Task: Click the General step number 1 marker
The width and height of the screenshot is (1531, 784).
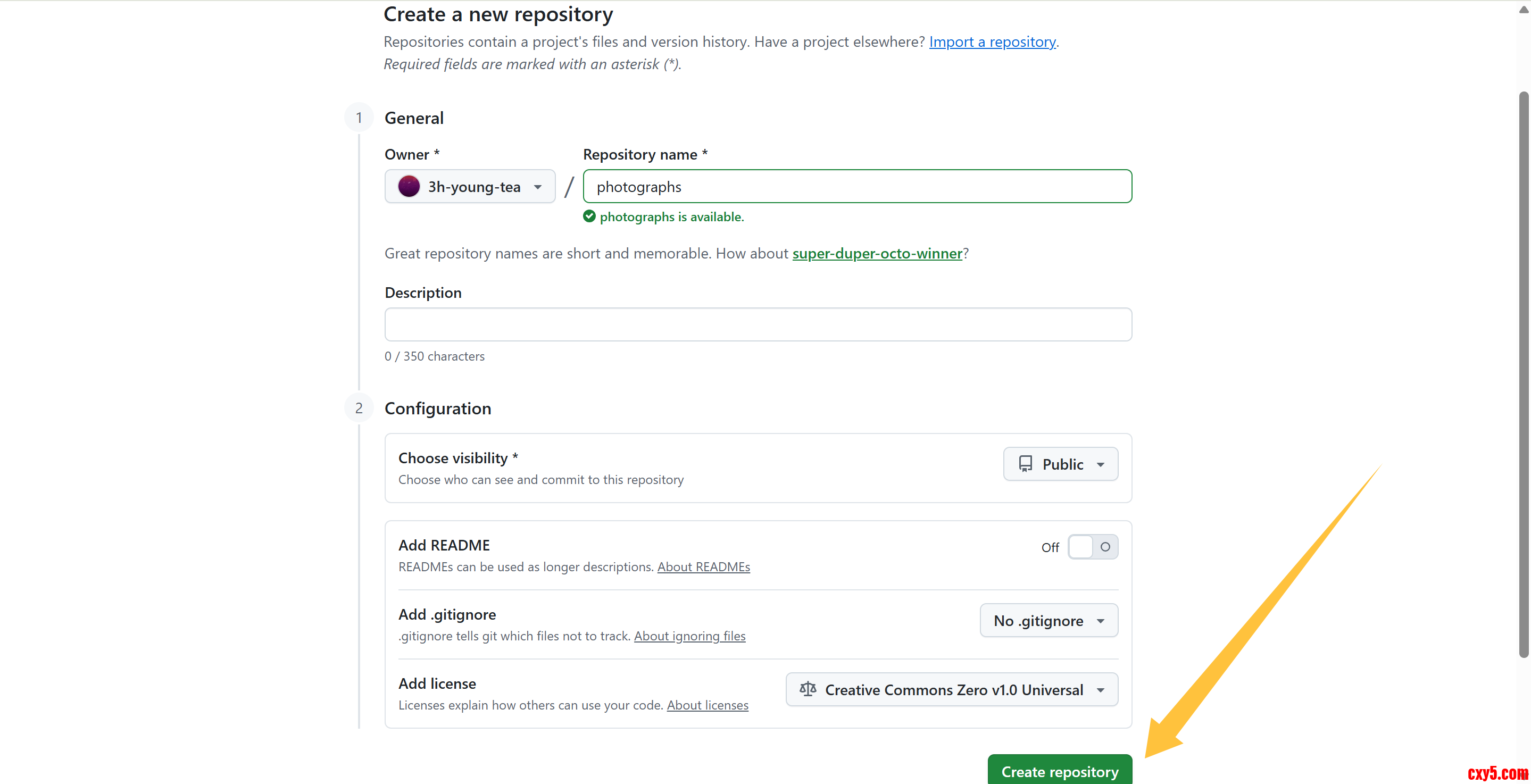Action: point(359,118)
